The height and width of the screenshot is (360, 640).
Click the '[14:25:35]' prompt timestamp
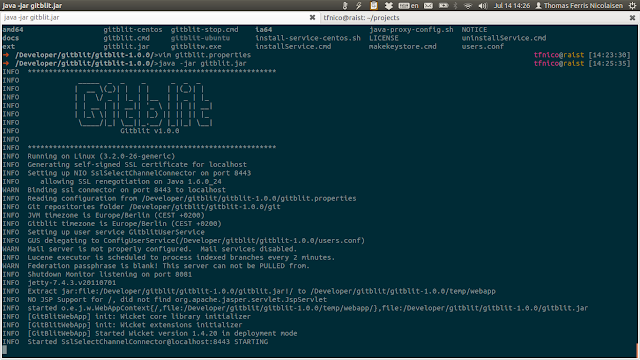pos(609,63)
